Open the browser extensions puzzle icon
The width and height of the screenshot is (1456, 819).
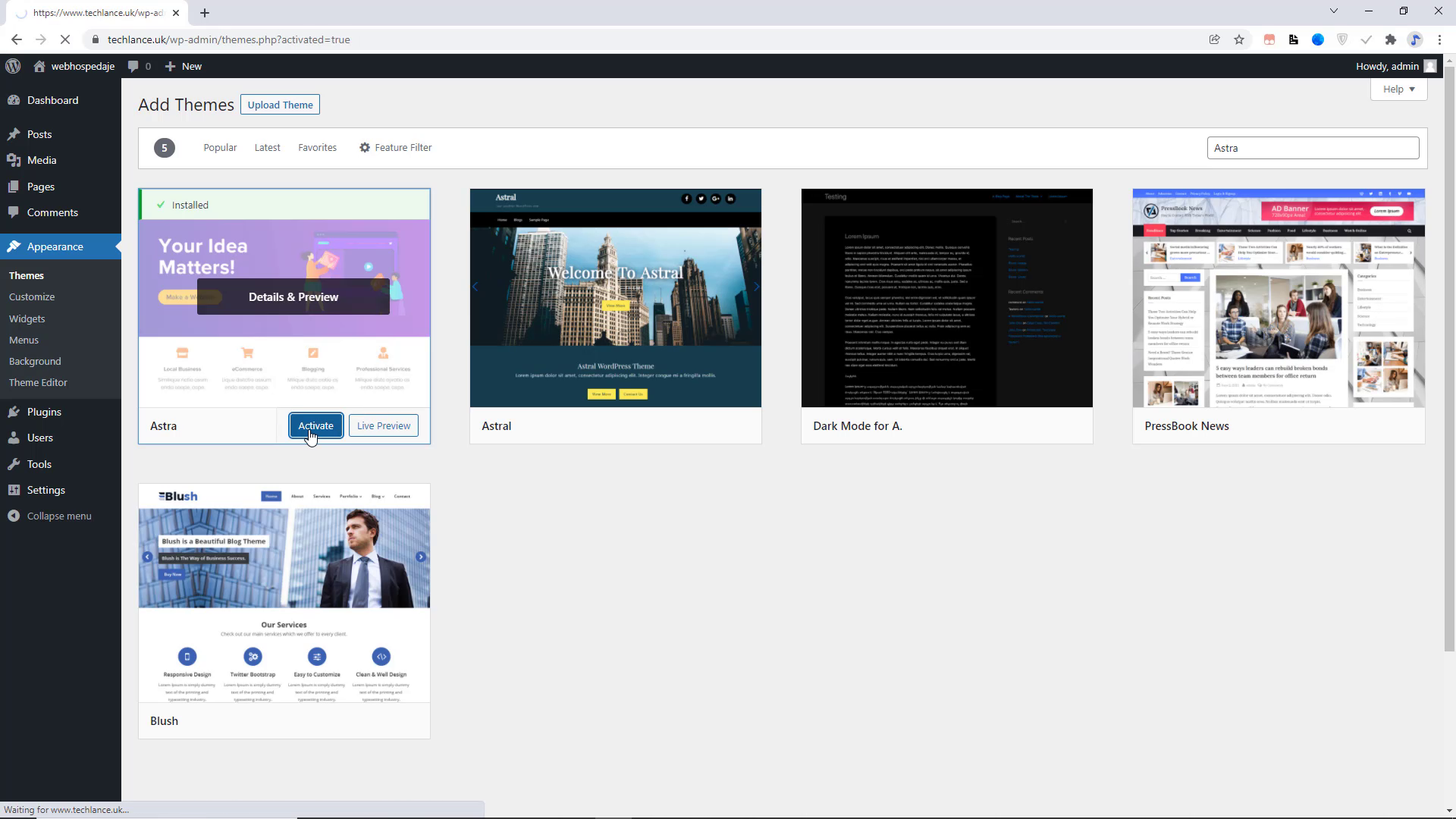pos(1390,39)
